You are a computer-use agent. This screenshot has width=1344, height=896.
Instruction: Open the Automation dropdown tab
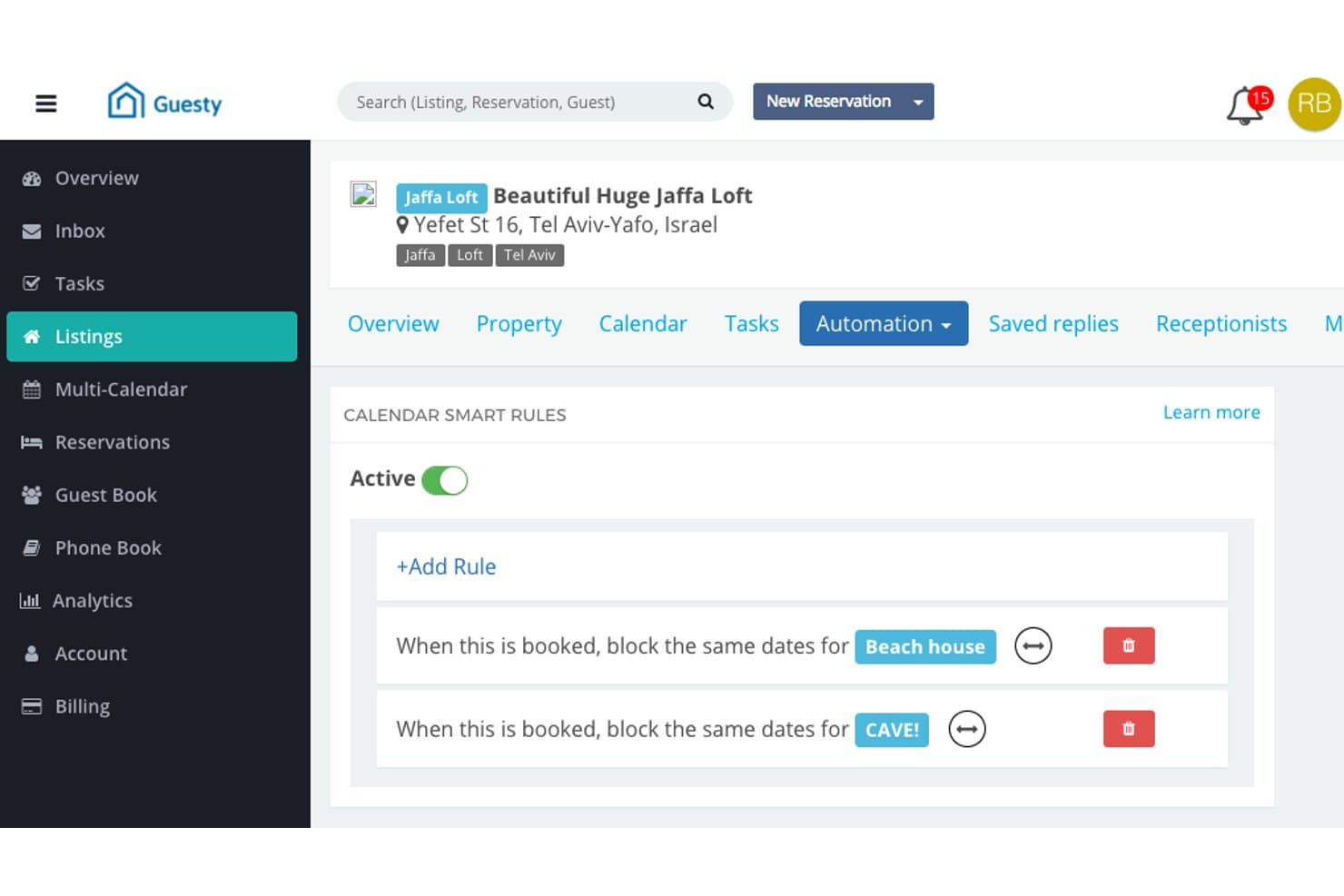tap(884, 323)
